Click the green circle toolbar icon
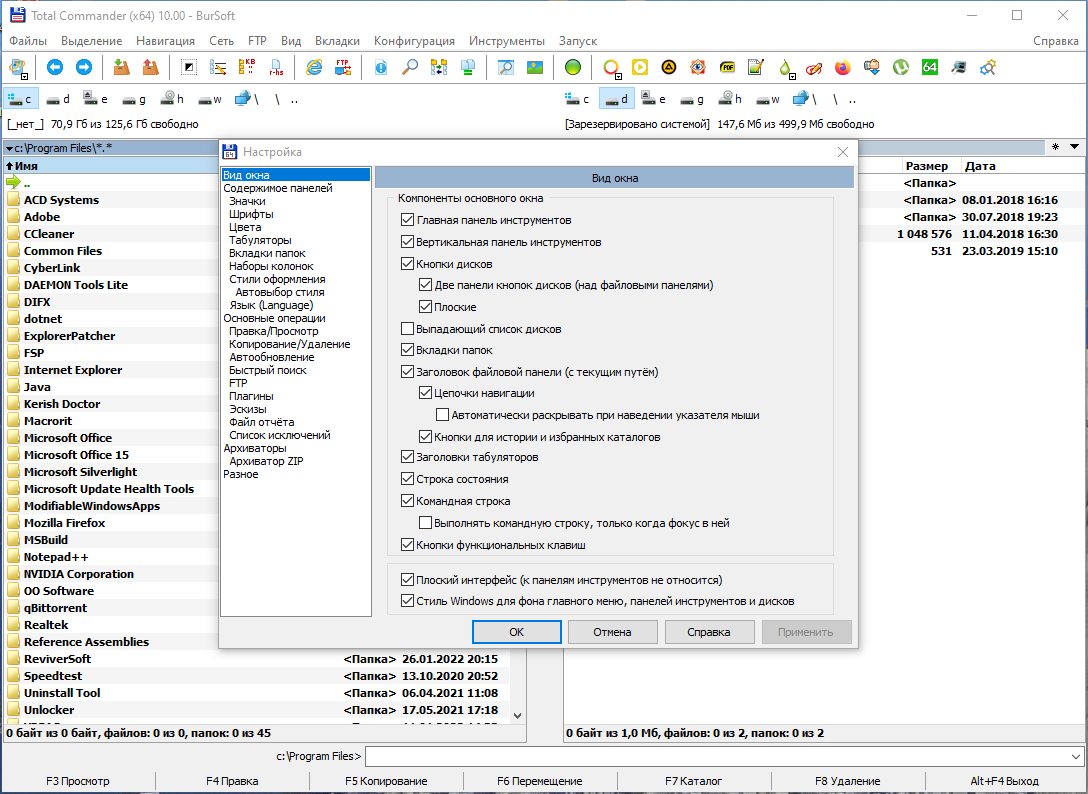This screenshot has width=1088, height=794. coord(572,67)
